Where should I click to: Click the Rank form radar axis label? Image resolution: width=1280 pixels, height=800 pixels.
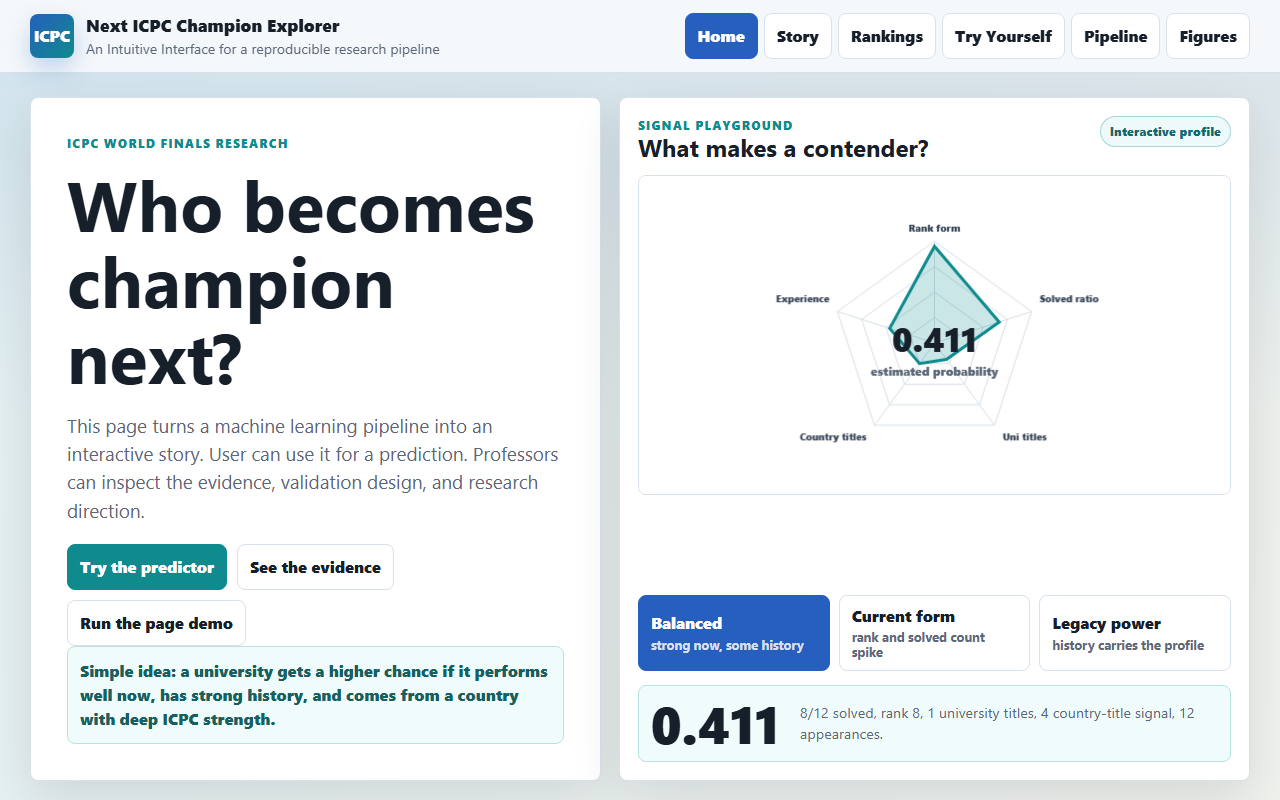934,228
